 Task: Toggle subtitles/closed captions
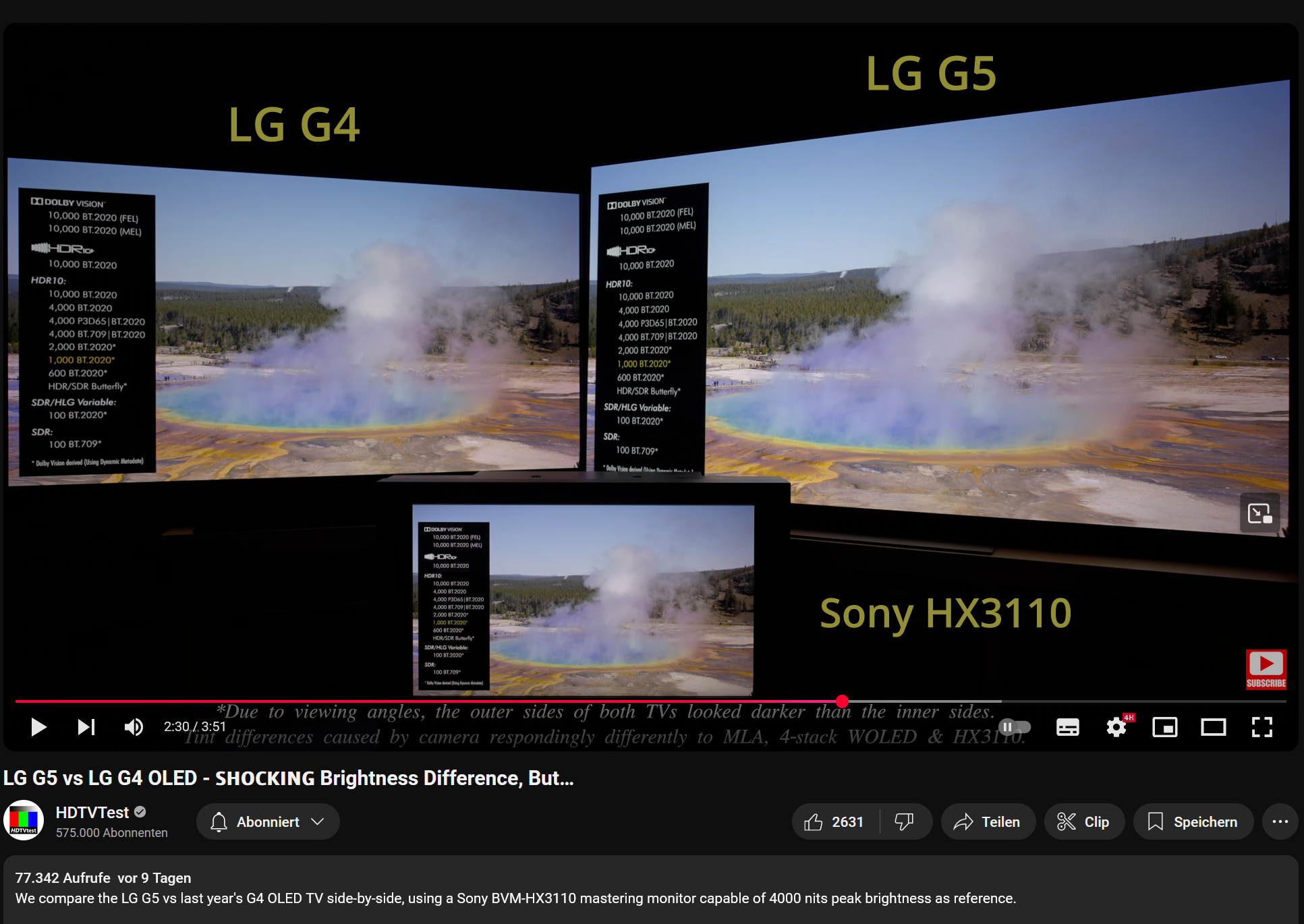[1067, 727]
